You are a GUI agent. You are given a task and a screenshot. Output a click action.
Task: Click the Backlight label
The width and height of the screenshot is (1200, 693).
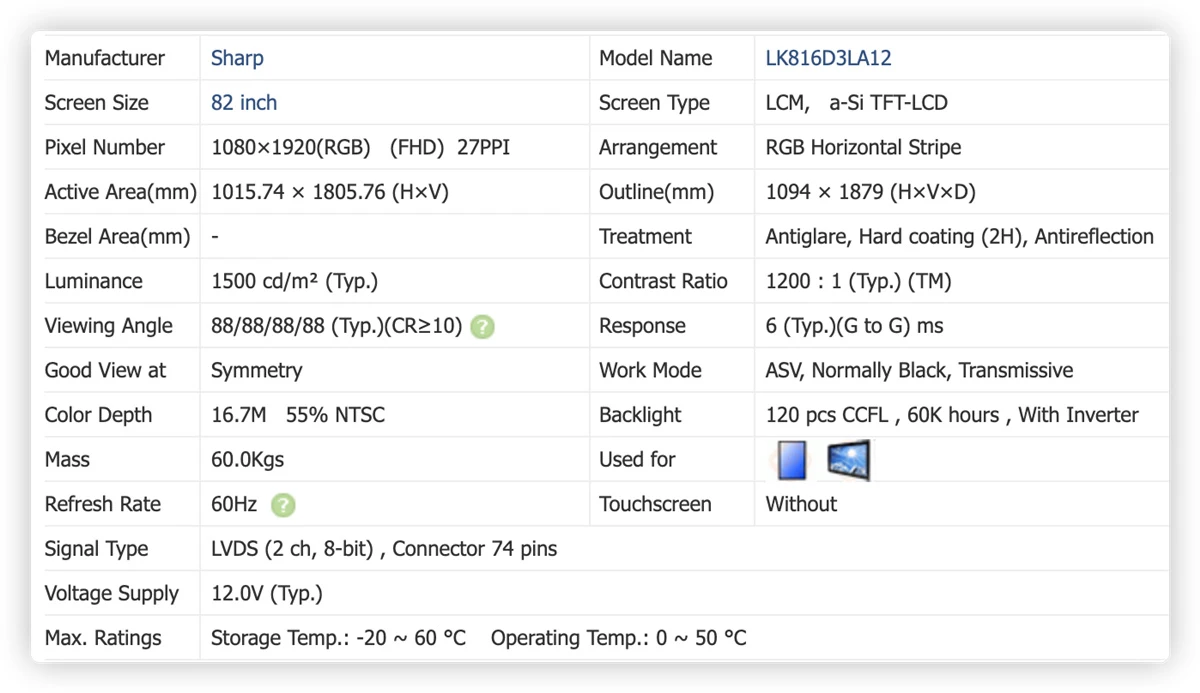point(640,415)
